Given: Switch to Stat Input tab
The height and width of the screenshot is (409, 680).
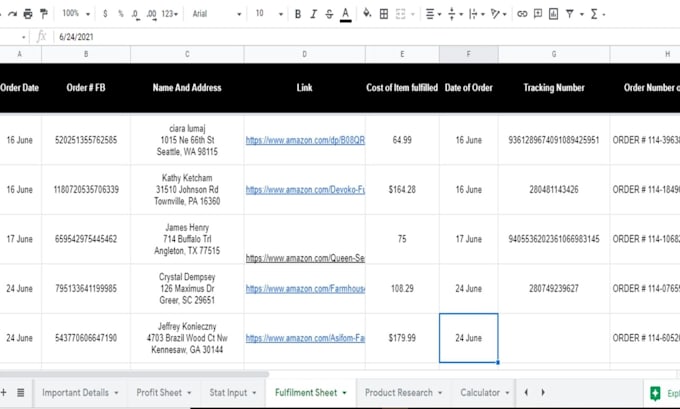Looking at the screenshot, I should [228, 393].
